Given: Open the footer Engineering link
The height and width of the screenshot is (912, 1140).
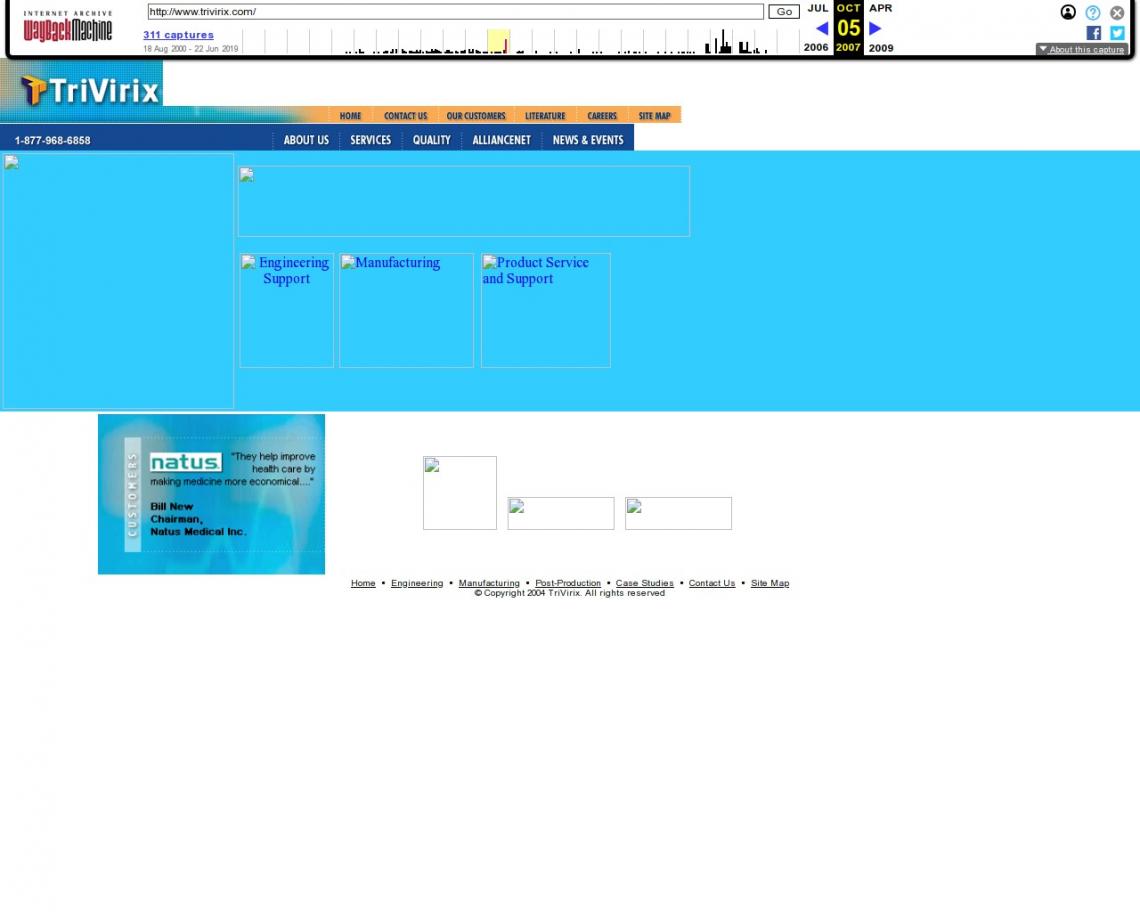Looking at the screenshot, I should (417, 583).
